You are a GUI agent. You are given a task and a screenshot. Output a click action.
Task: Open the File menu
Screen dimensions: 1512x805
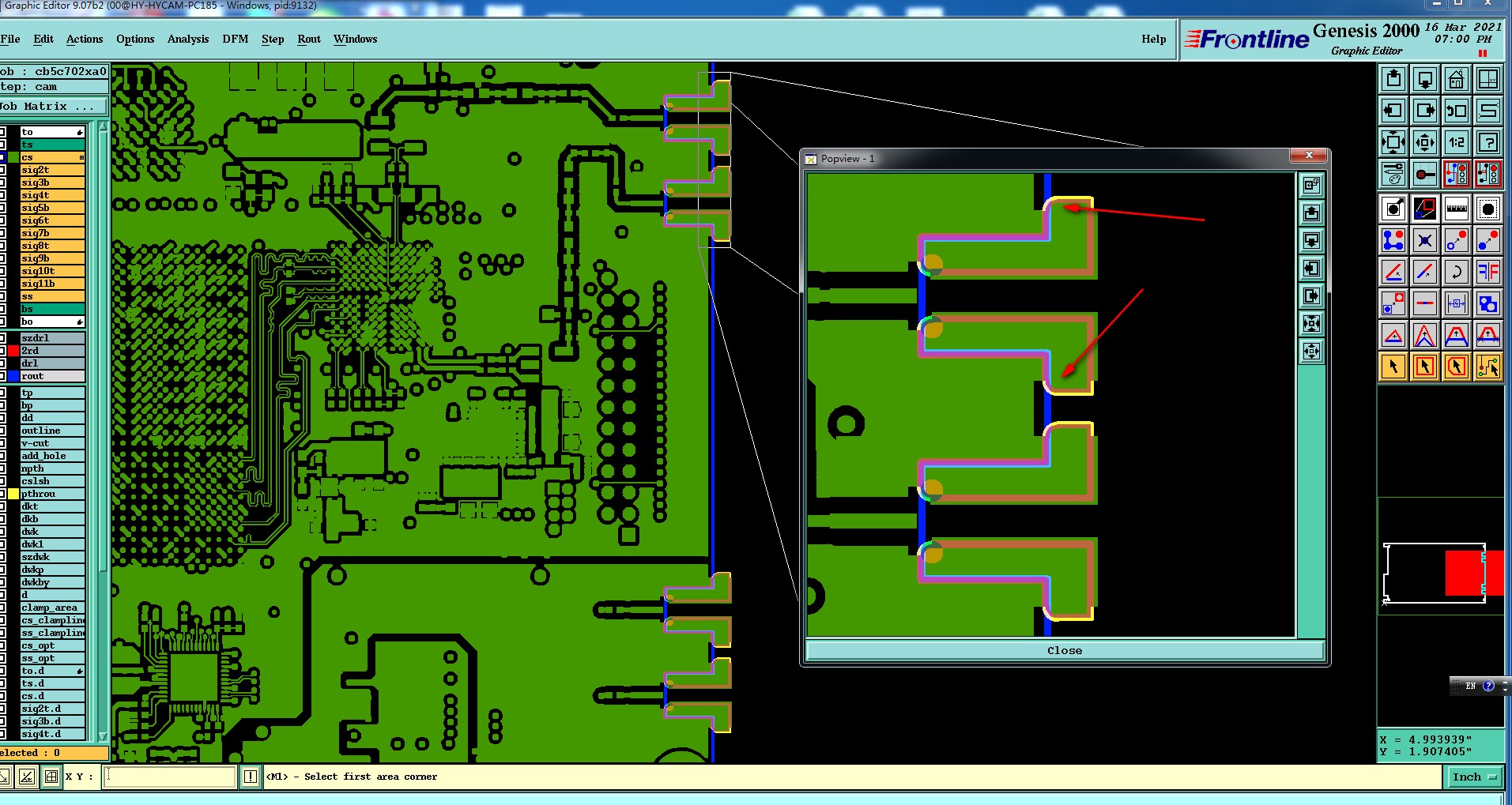click(10, 39)
